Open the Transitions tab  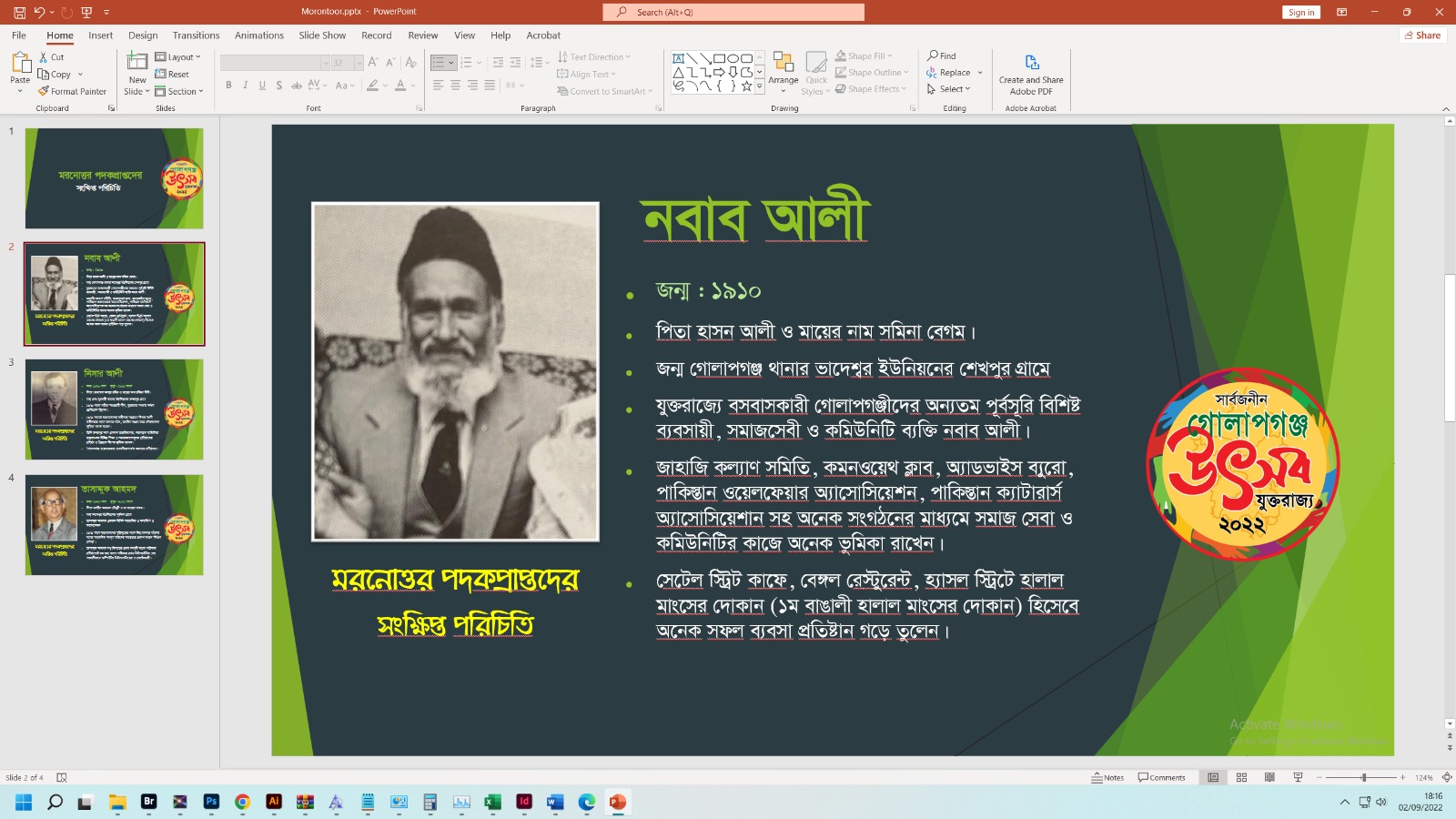196,35
